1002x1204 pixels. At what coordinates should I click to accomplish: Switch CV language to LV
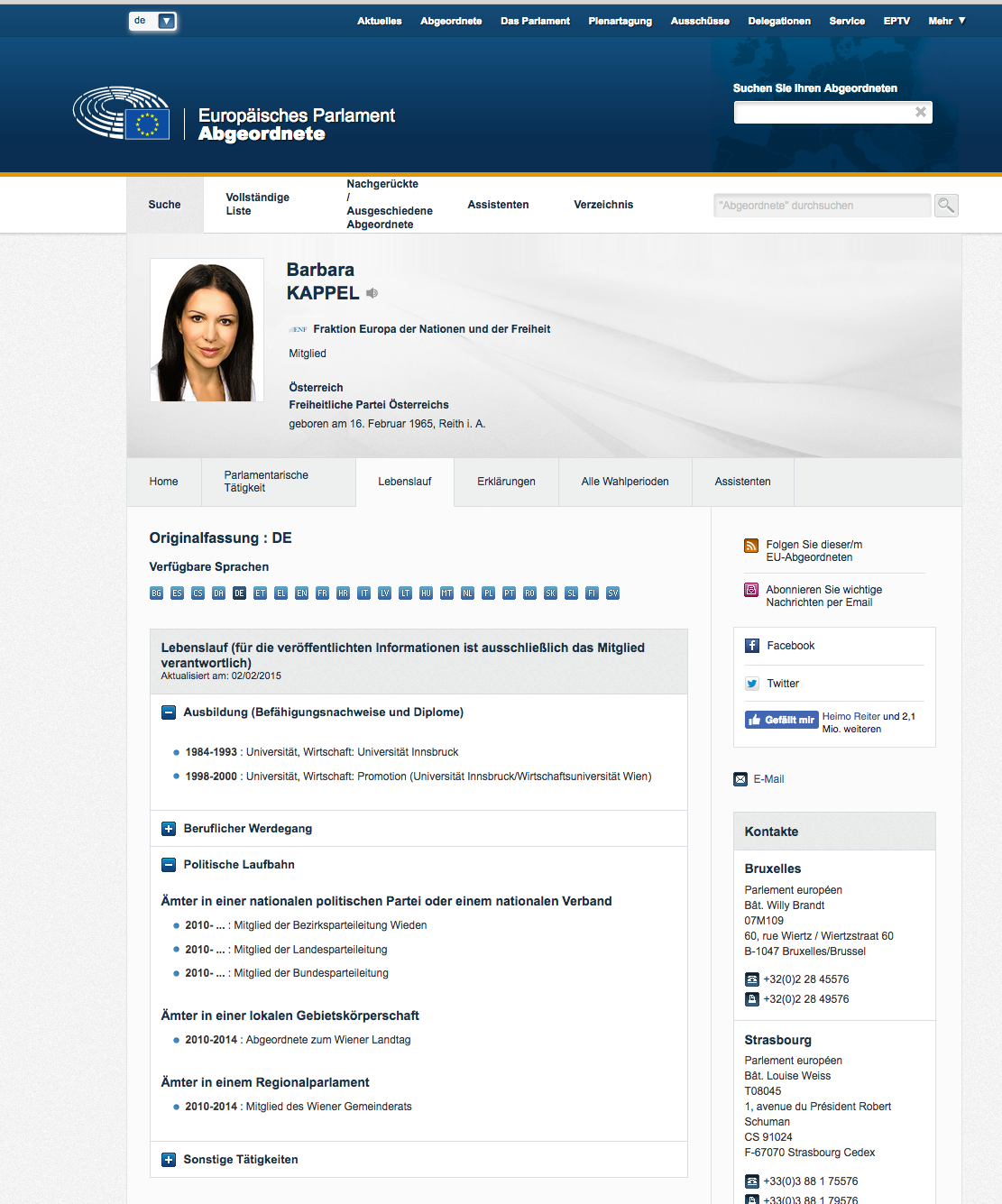tap(385, 593)
